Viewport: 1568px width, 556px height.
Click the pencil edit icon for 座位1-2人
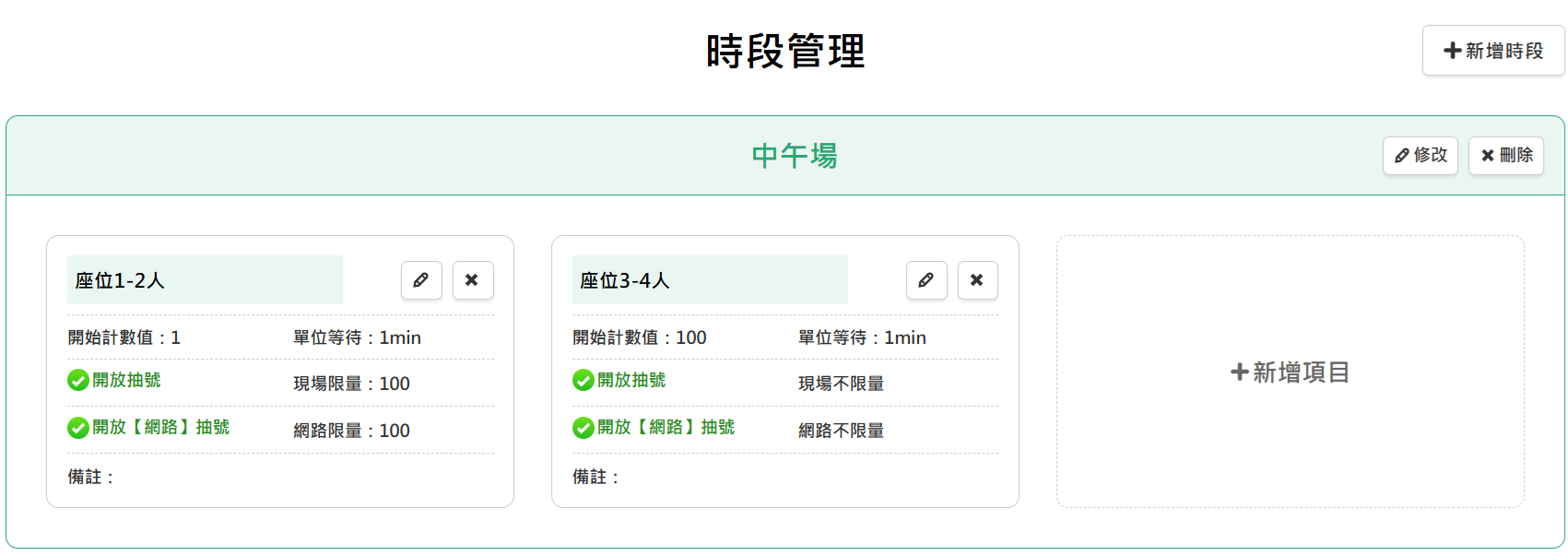tap(421, 280)
